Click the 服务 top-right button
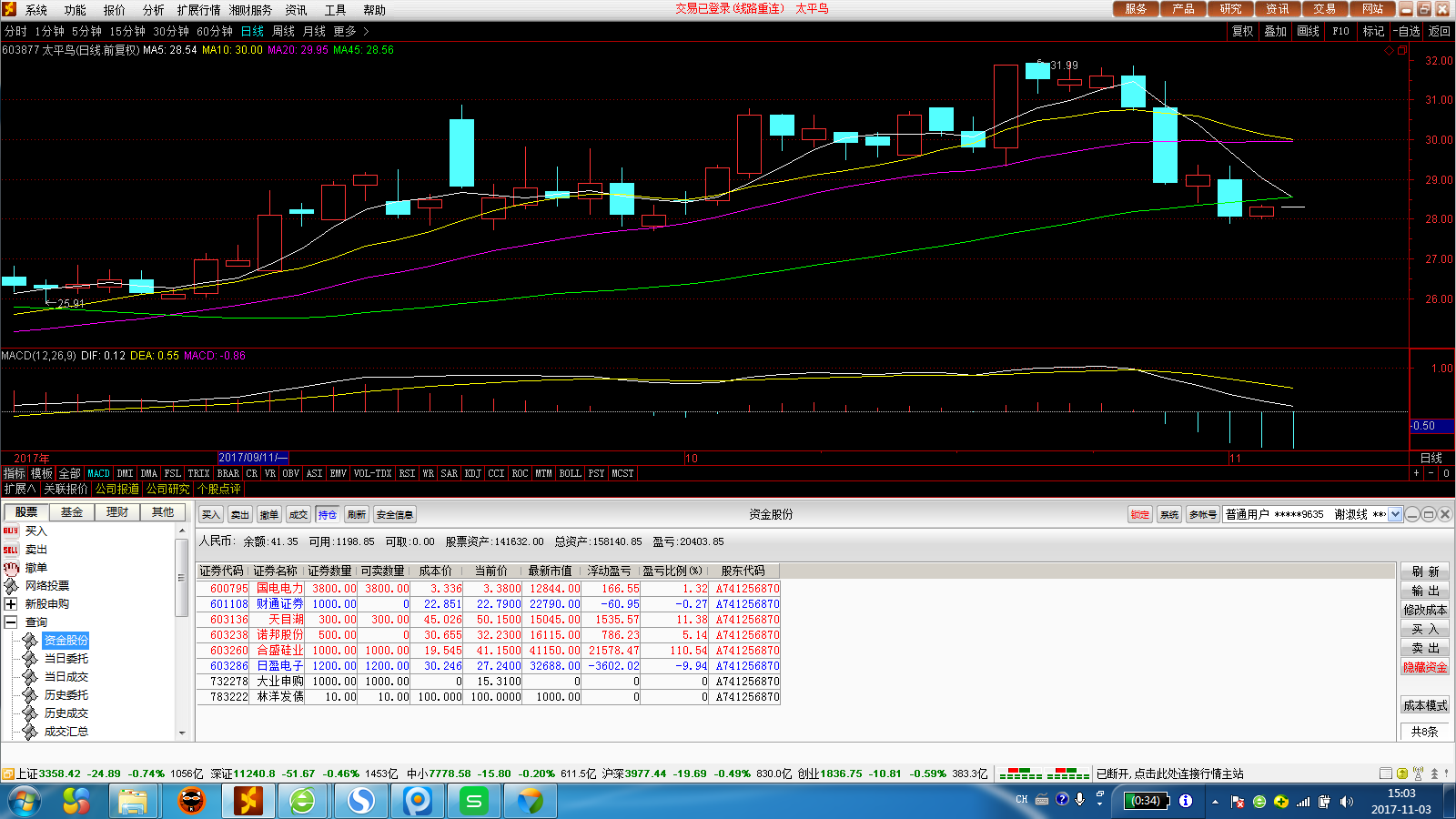The image size is (1456, 819). [1136, 9]
